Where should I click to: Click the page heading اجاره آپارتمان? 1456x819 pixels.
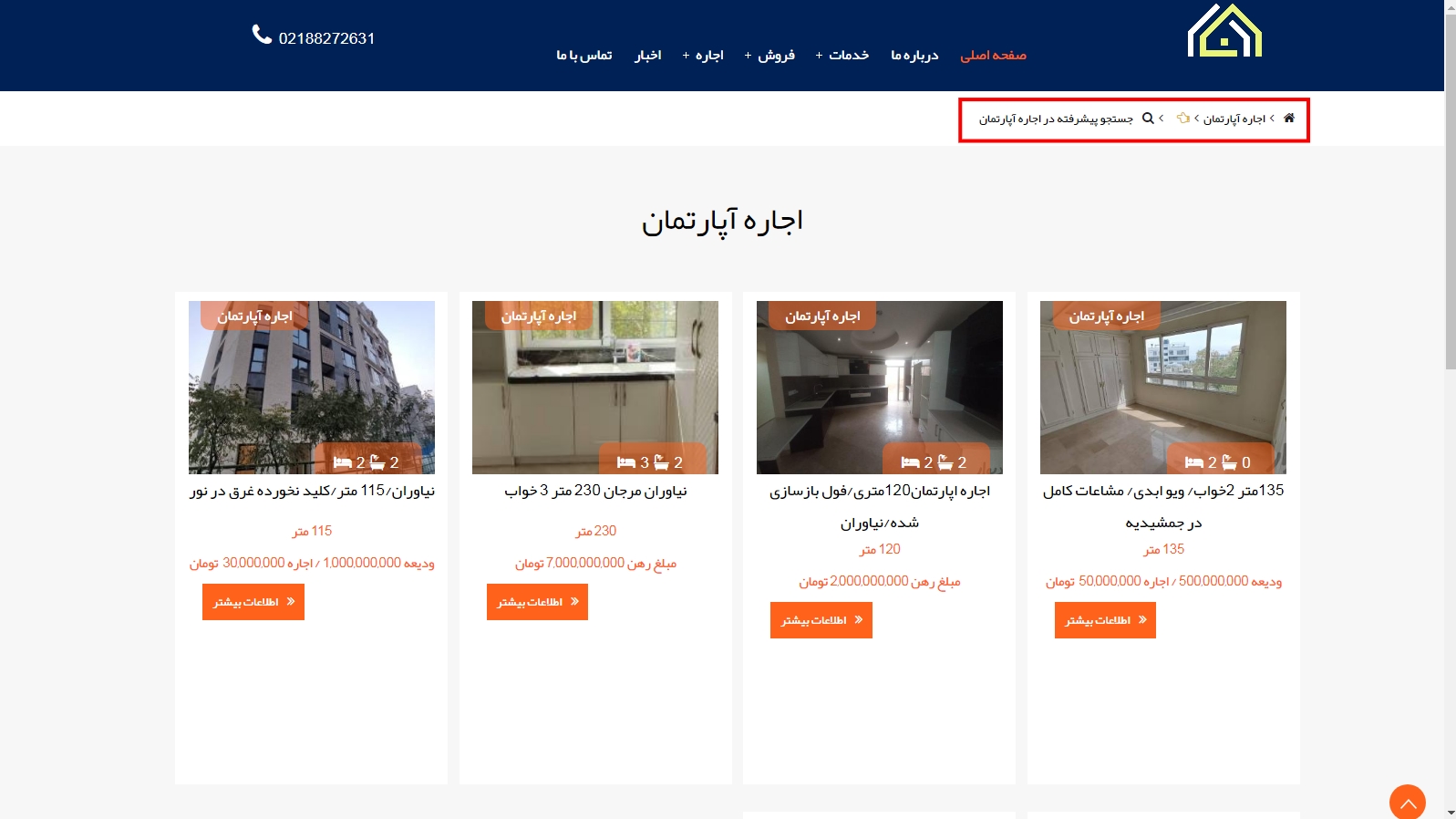[x=722, y=222]
